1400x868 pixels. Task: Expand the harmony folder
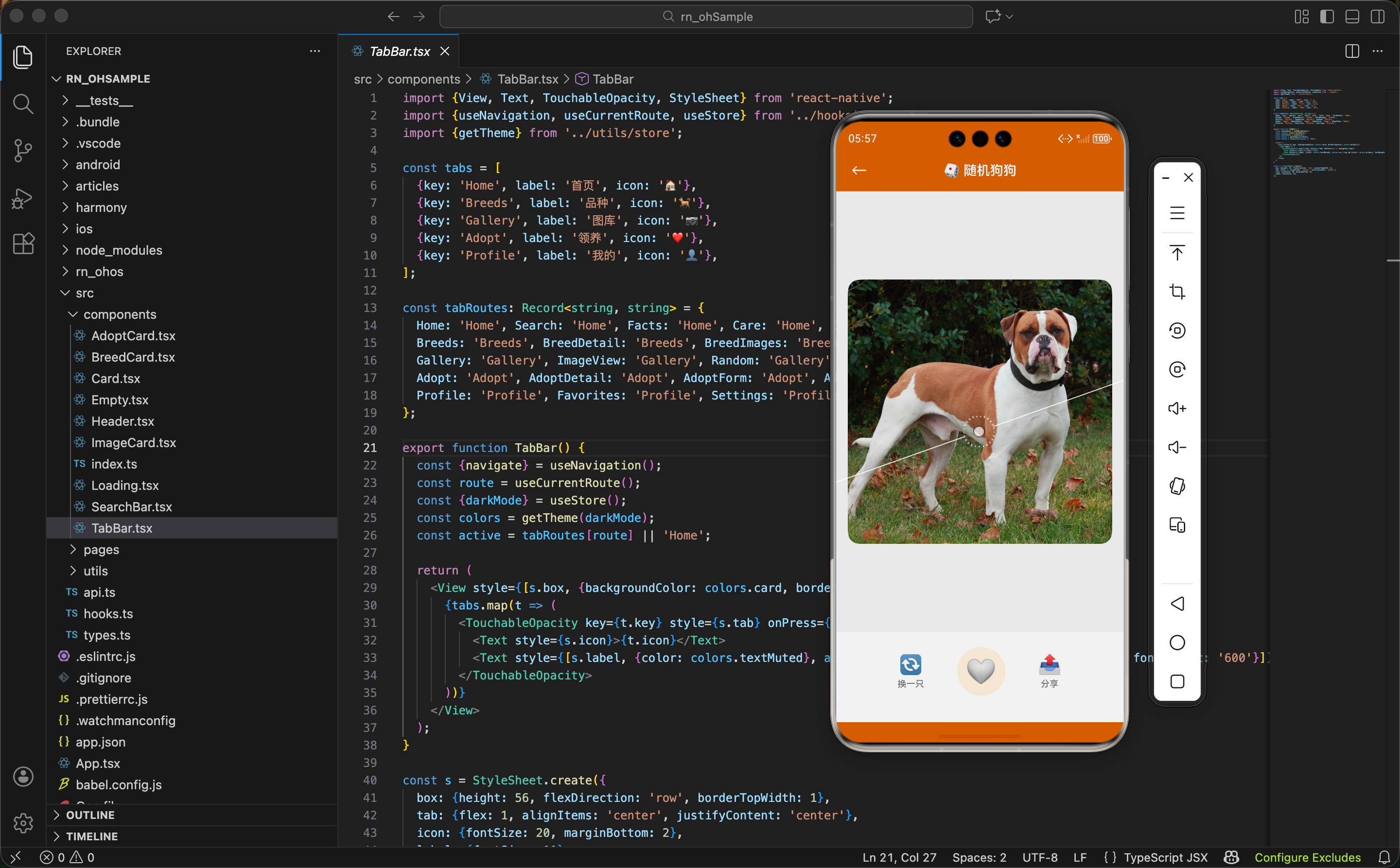coord(192,207)
